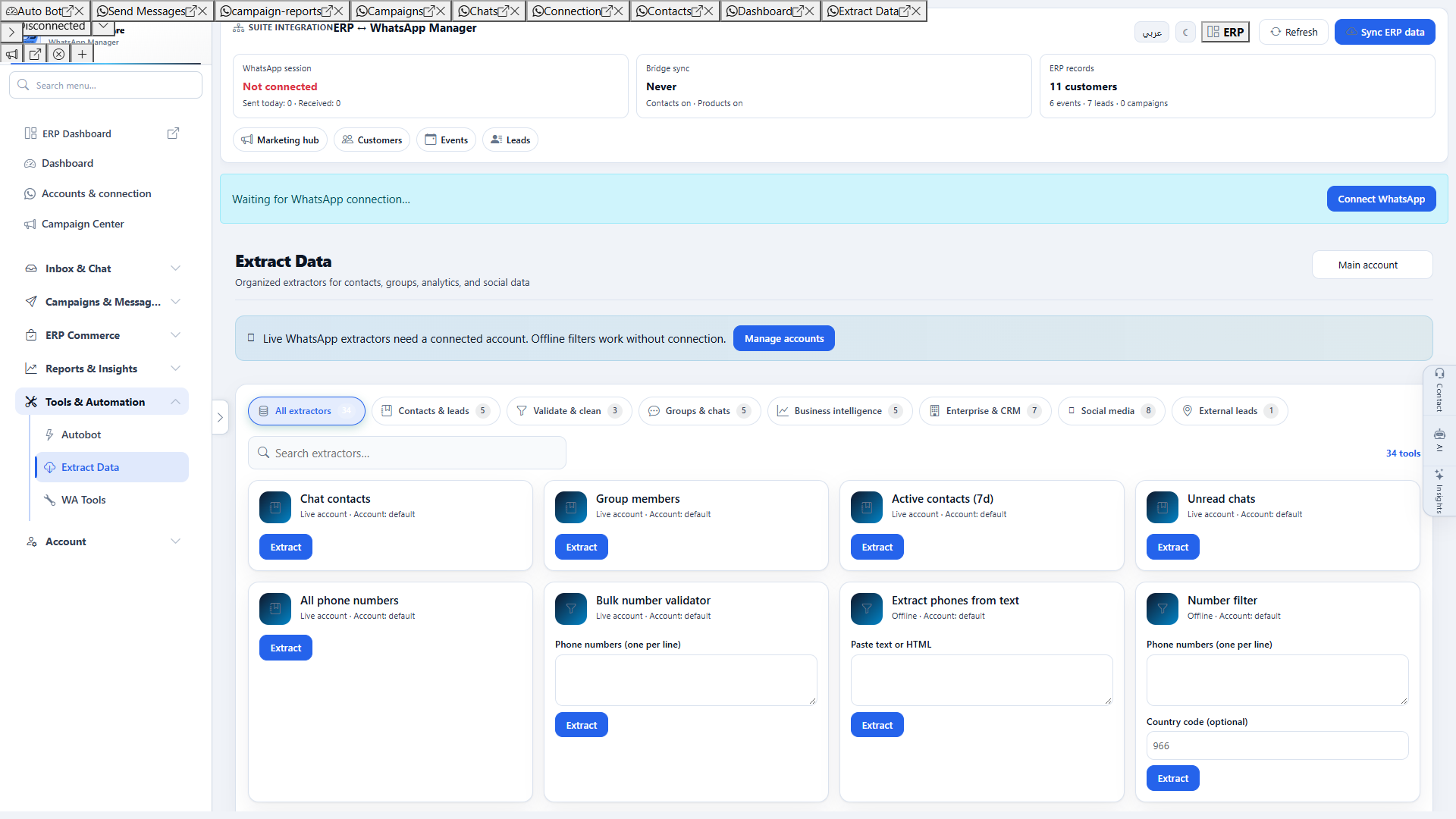
Task: Click the Chat contacts card icon
Action: pyautogui.click(x=275, y=507)
